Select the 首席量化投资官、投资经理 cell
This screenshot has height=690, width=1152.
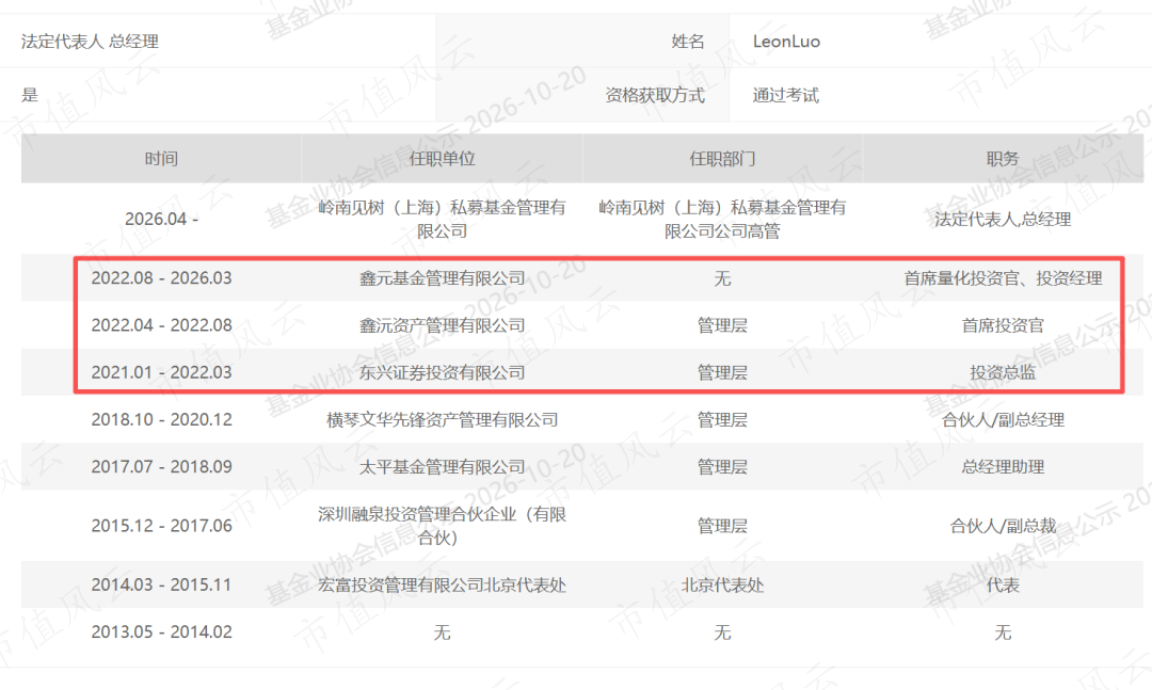[1003, 278]
